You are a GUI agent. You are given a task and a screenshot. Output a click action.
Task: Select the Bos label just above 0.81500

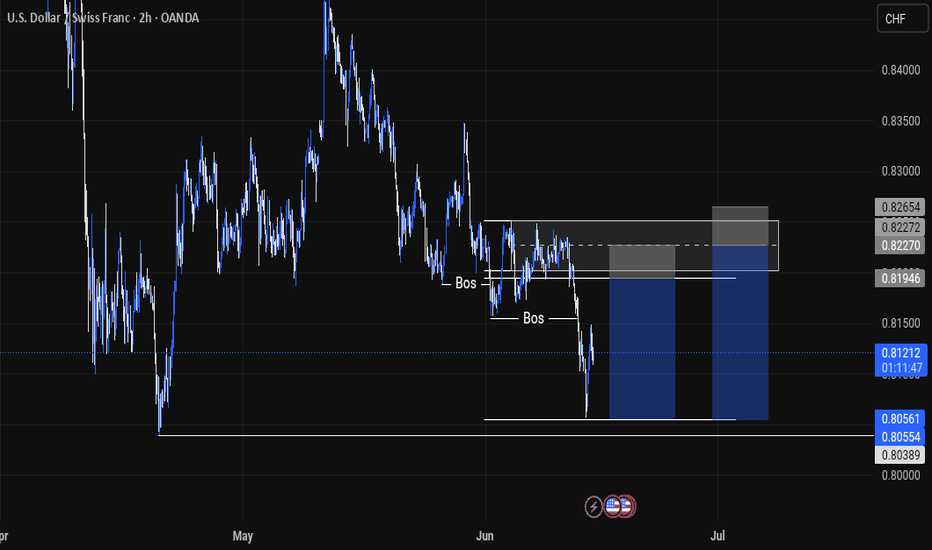pyautogui.click(x=533, y=318)
